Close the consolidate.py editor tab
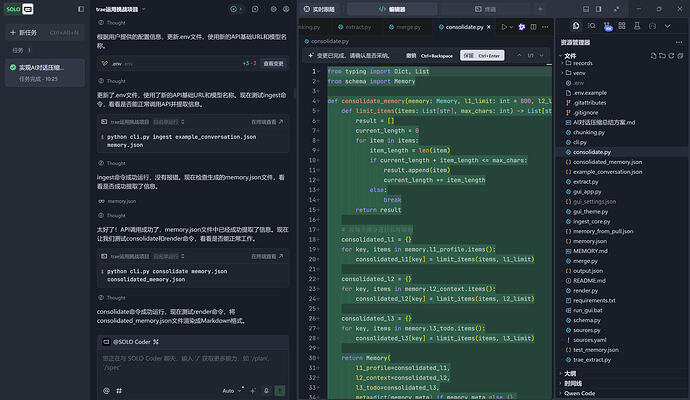Screen dimensions: 690x400 click(x=488, y=27)
